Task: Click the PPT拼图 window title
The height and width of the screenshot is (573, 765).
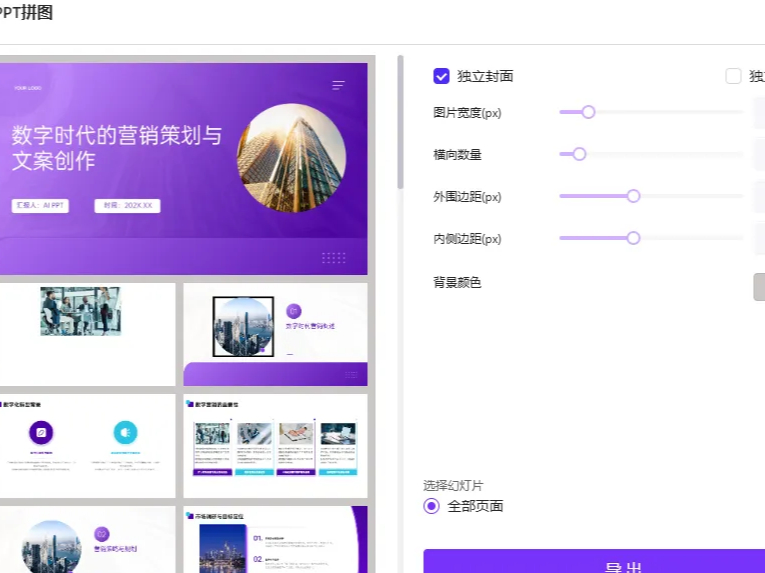Action: coord(25,12)
